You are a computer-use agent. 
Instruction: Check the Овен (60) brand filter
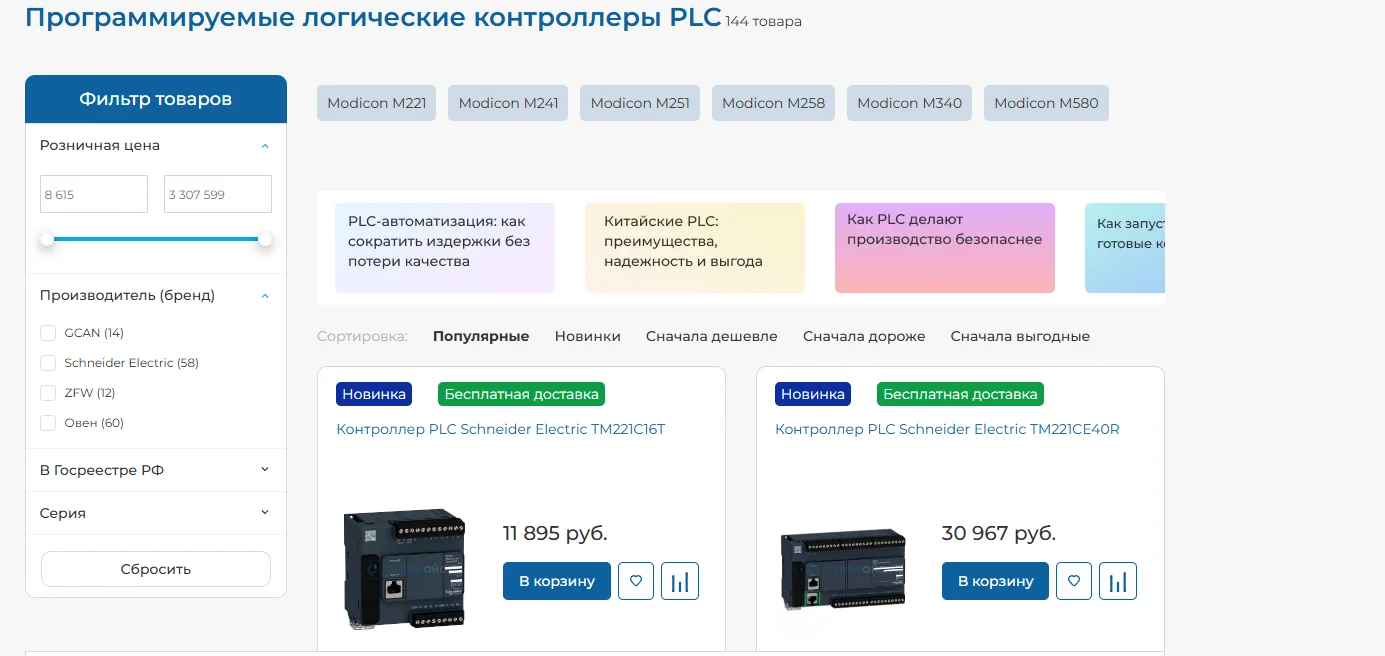48,423
